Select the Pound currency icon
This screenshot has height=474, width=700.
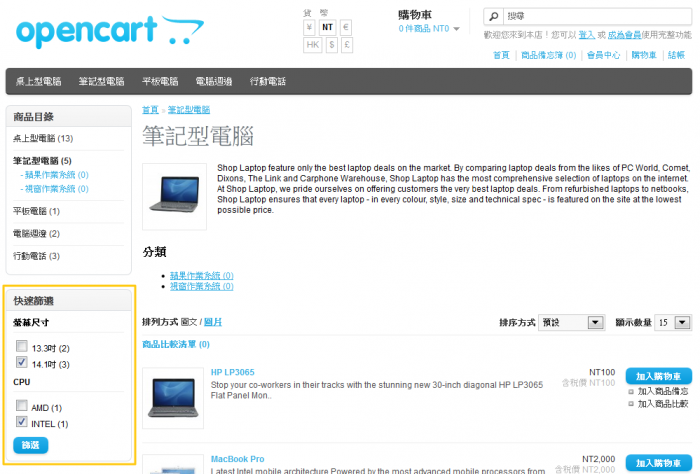[x=347, y=45]
